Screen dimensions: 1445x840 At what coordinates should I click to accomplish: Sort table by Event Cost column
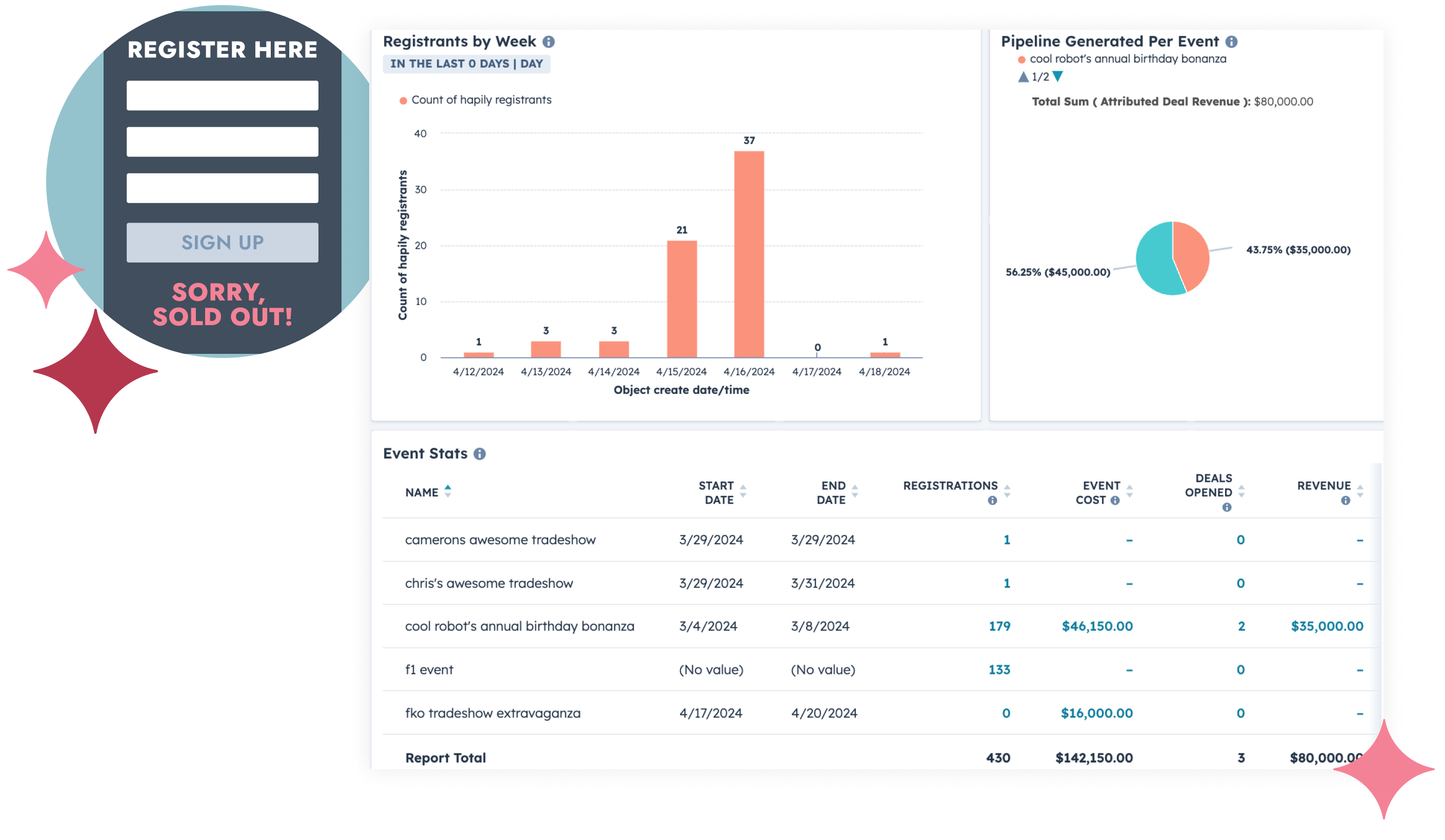coord(1130,491)
